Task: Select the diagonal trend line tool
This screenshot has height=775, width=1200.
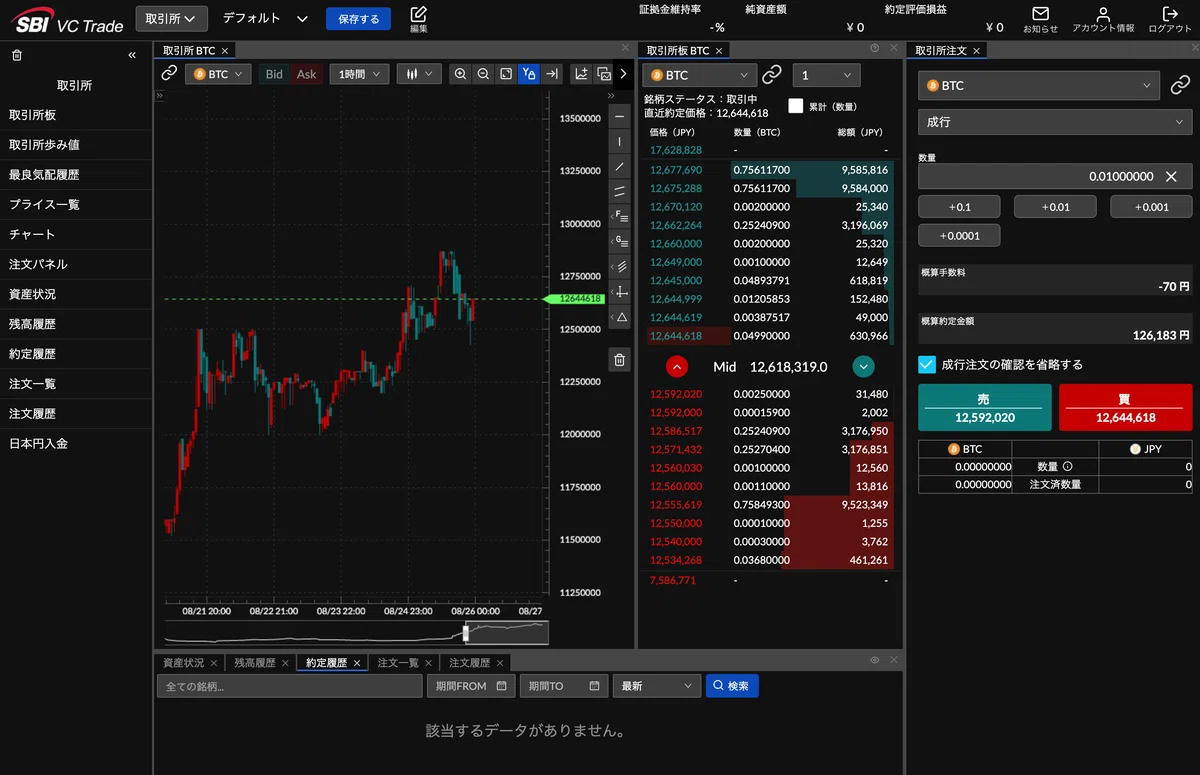Action: 619,167
